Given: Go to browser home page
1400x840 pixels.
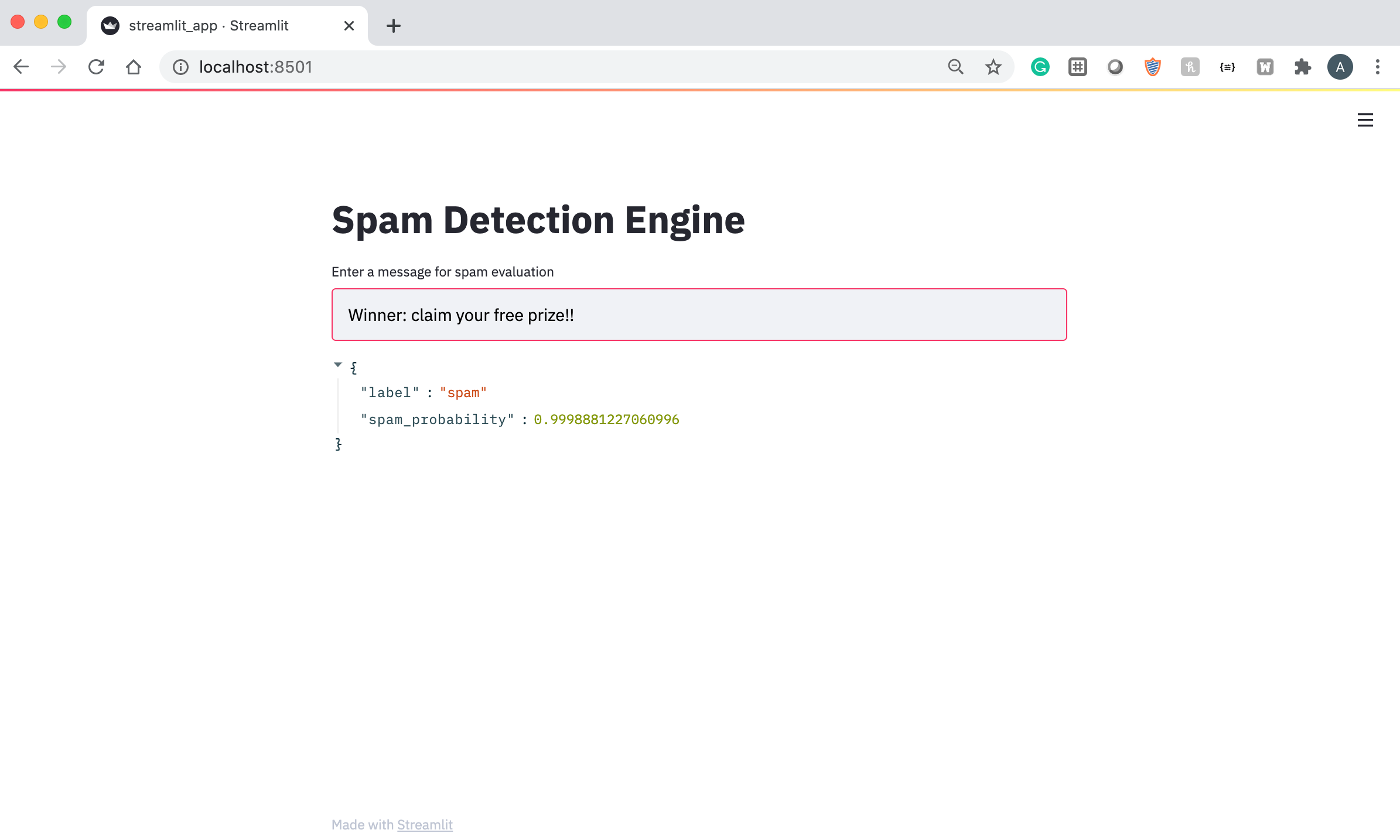Looking at the screenshot, I should [x=134, y=67].
